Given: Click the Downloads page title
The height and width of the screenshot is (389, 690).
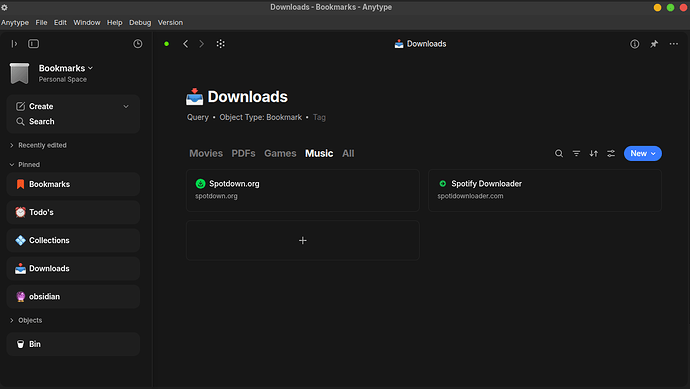Looking at the screenshot, I should coord(247,97).
